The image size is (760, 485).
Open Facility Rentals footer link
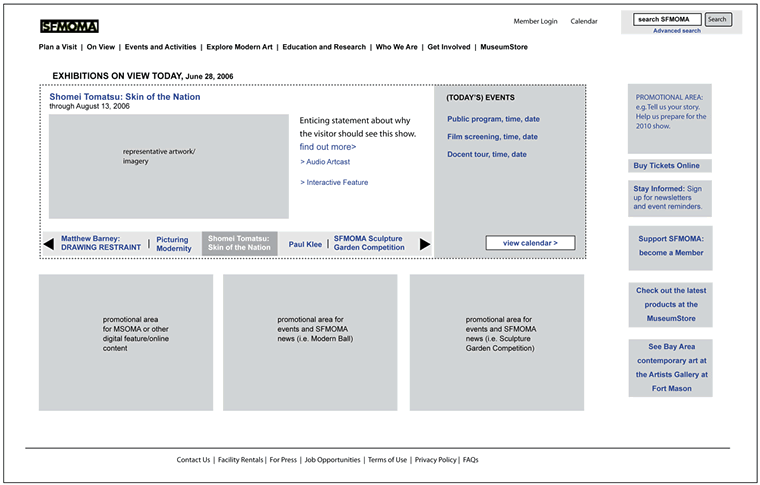pyautogui.click(x=240, y=460)
